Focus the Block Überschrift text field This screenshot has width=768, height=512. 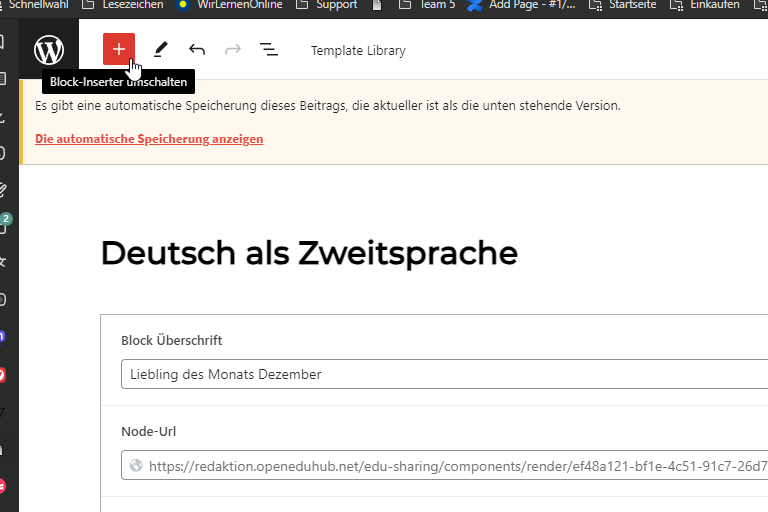pos(440,375)
